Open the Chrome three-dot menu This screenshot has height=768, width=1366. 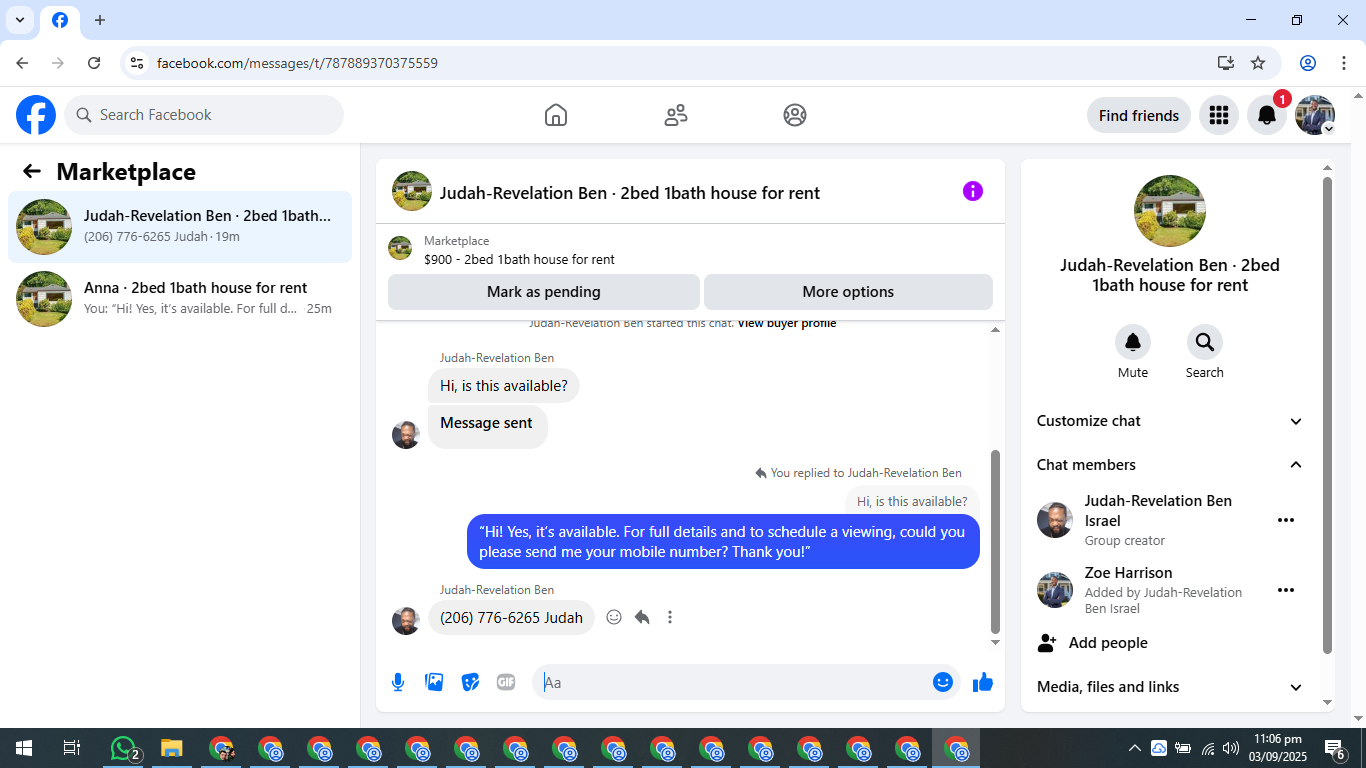(x=1343, y=63)
